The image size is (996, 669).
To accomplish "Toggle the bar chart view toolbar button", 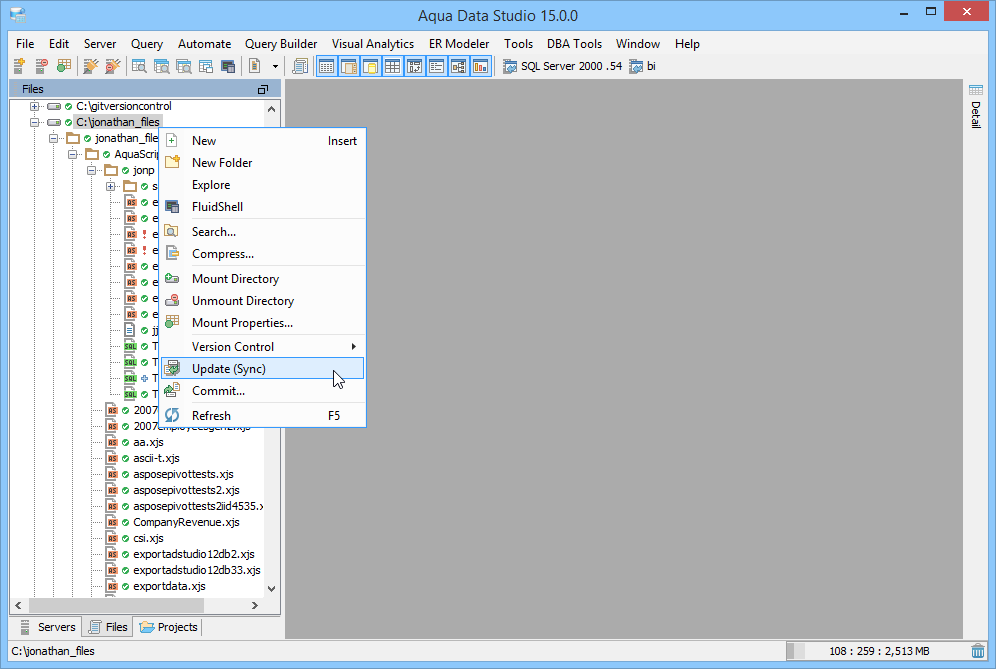I will 481,66.
